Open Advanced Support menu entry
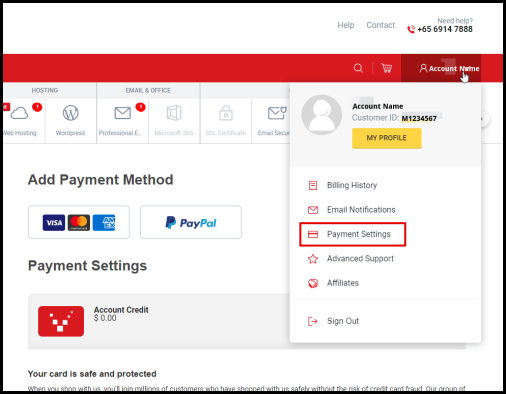The width and height of the screenshot is (506, 394). pos(360,259)
